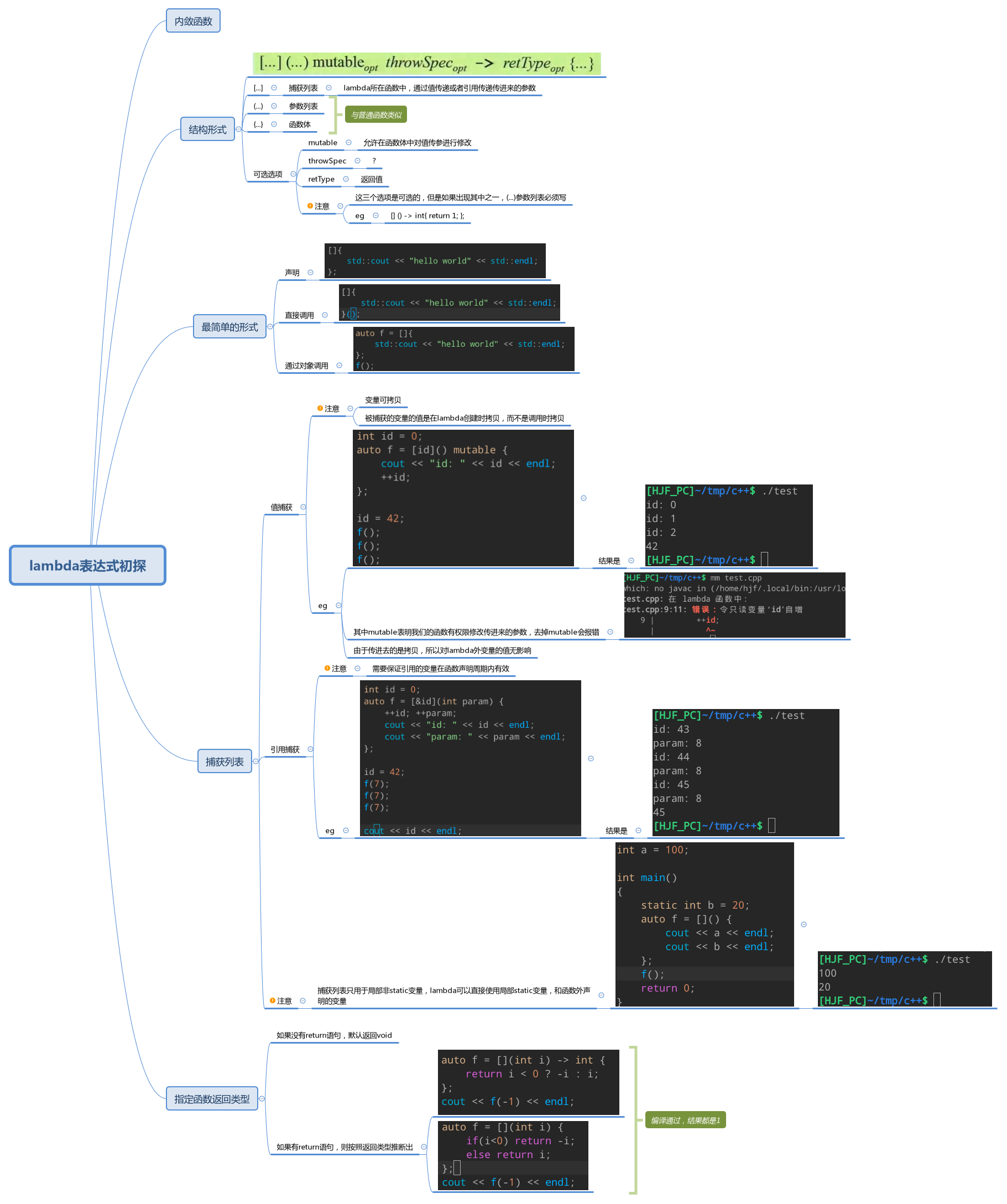Select the 可选选项 subtopic text
Image resolution: width=1007 pixels, height=1204 pixels.
tap(268, 174)
